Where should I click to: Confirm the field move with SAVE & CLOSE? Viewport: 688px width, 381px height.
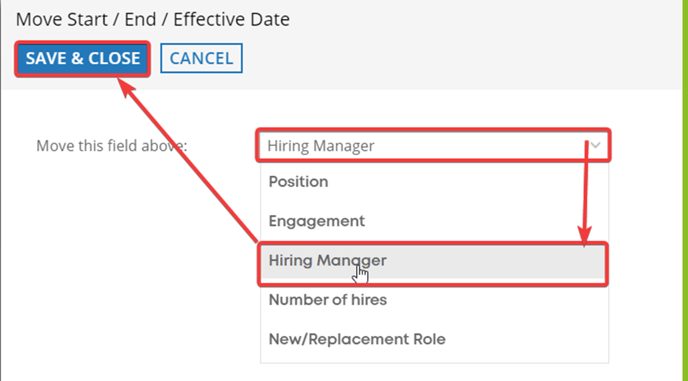(x=82, y=59)
